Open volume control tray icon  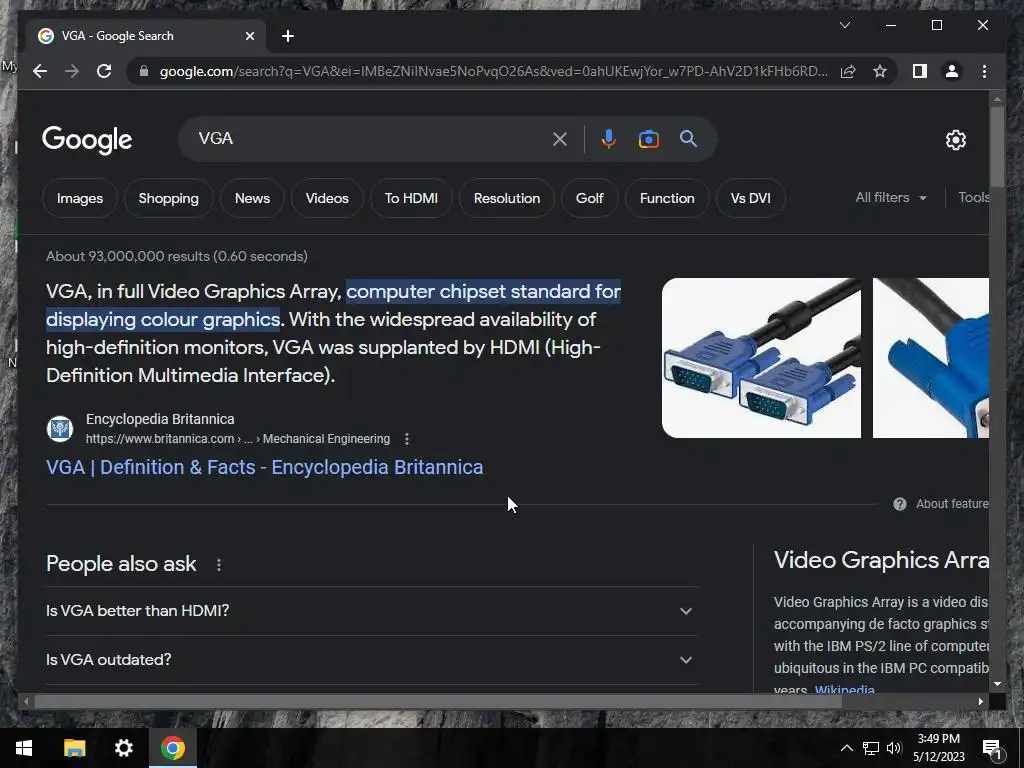coord(894,748)
